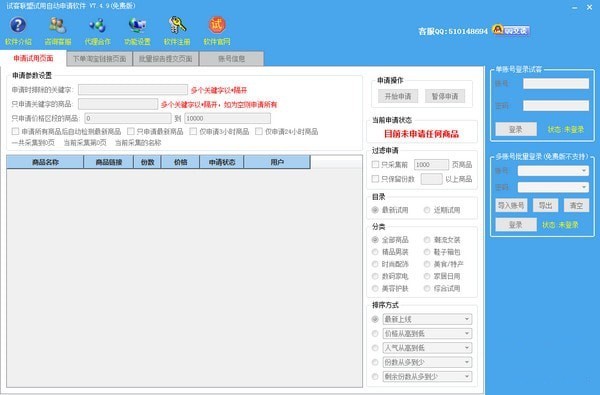Click the 导入账号 button
The height and width of the screenshot is (395, 600).
(511, 206)
